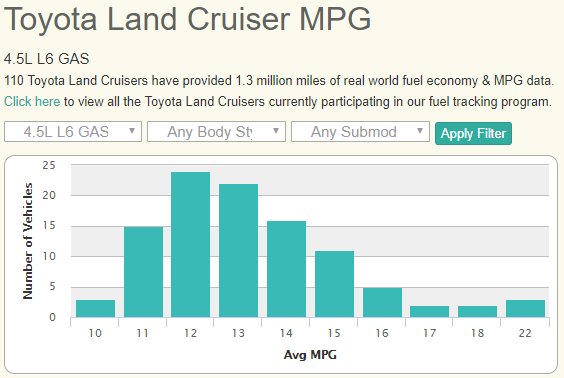The width and height of the screenshot is (564, 378).
Task: Select the bar for 16 MPG
Action: (382, 302)
